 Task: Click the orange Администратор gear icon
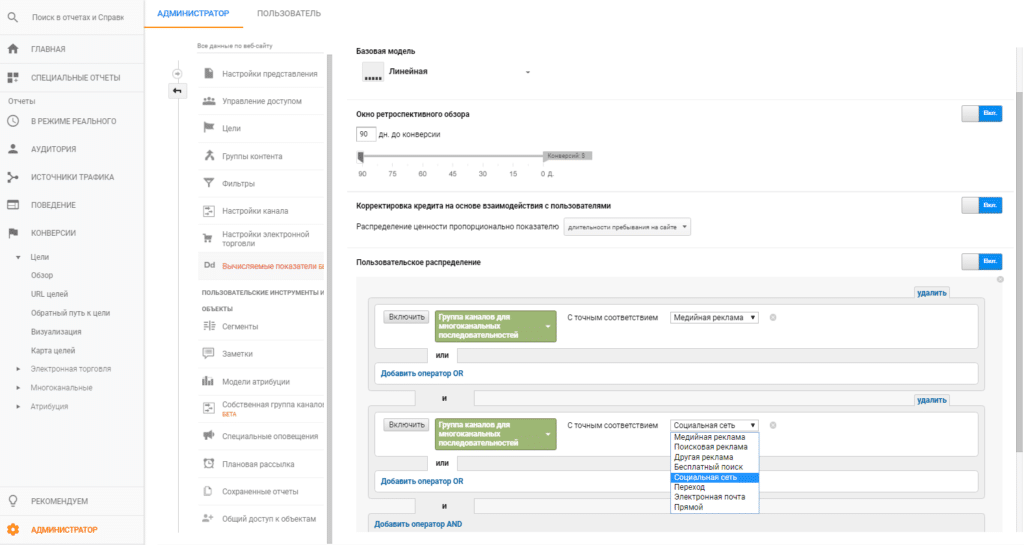(13, 529)
